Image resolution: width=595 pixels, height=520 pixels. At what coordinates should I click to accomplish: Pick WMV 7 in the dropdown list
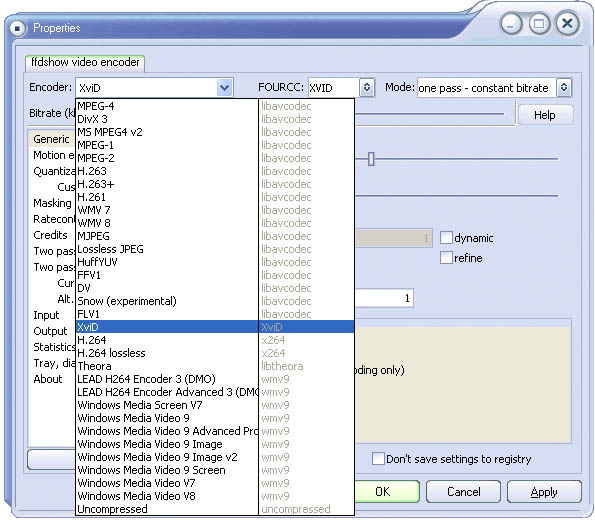point(215,210)
